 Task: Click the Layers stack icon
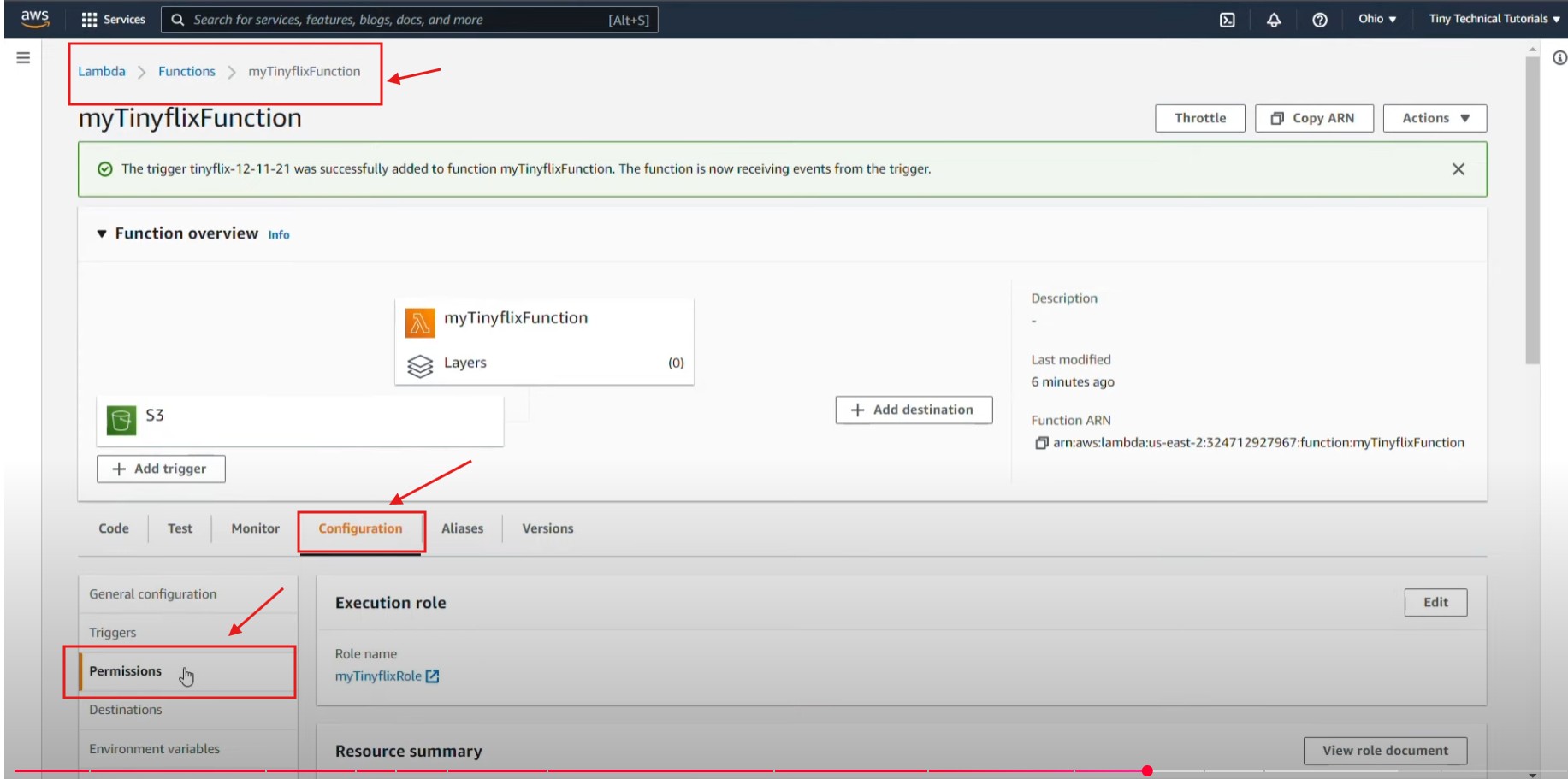click(420, 366)
